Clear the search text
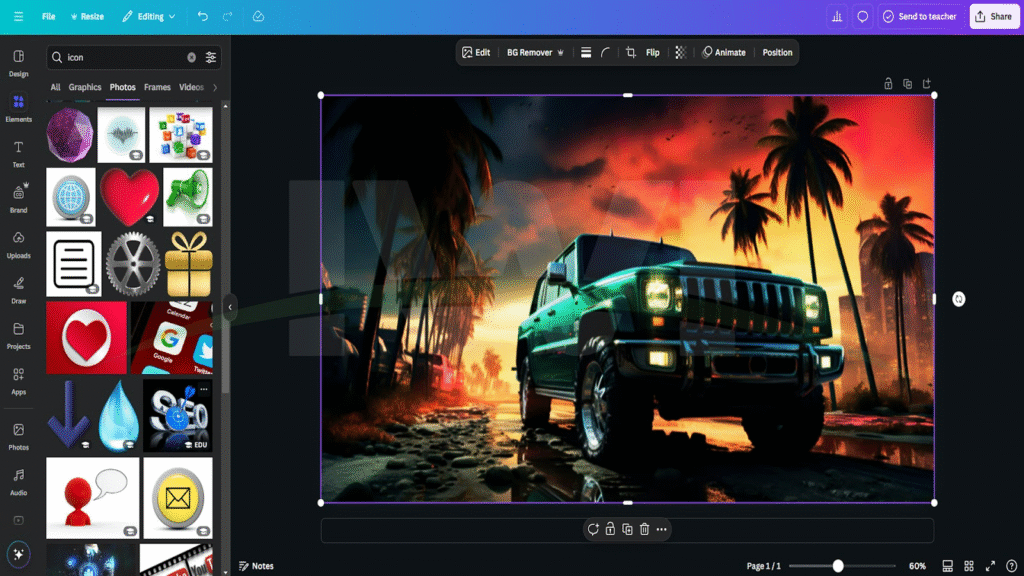 (x=191, y=57)
